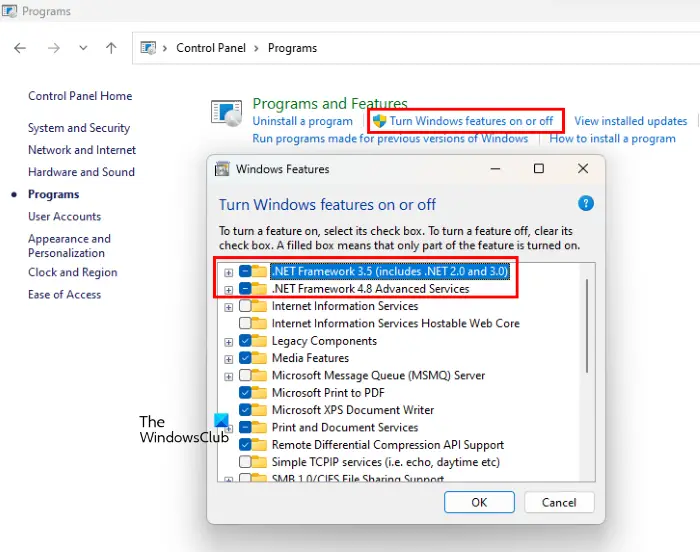The image size is (700, 552).
Task: Click Turn Windows features on or off
Action: click(x=471, y=121)
